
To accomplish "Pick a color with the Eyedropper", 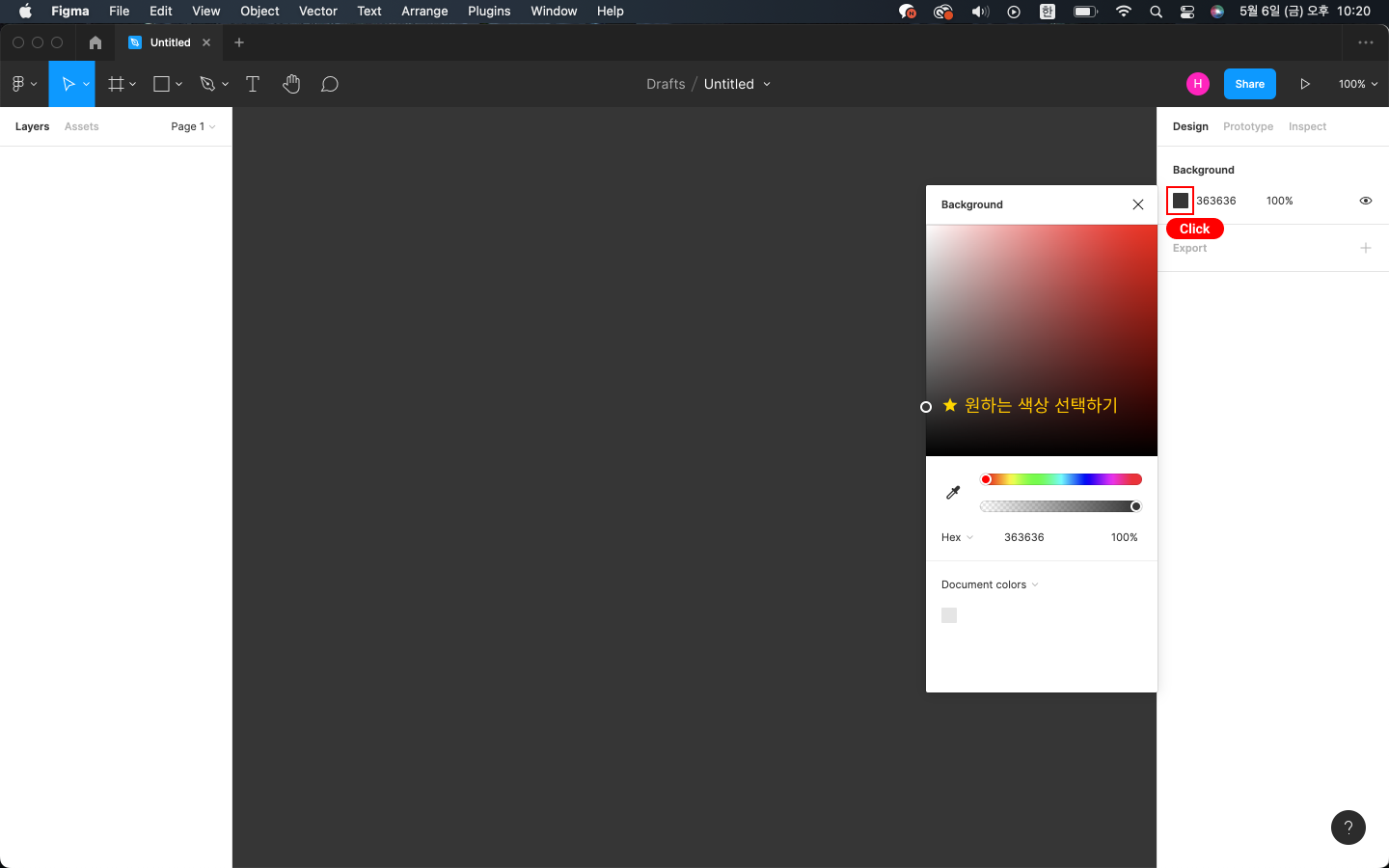I will click(953, 492).
